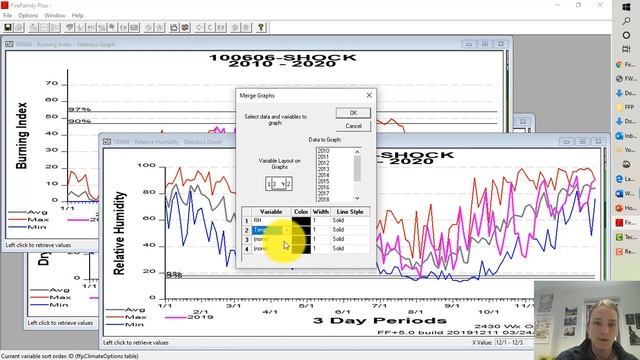Click row 1 black color swatch

[x=301, y=220]
